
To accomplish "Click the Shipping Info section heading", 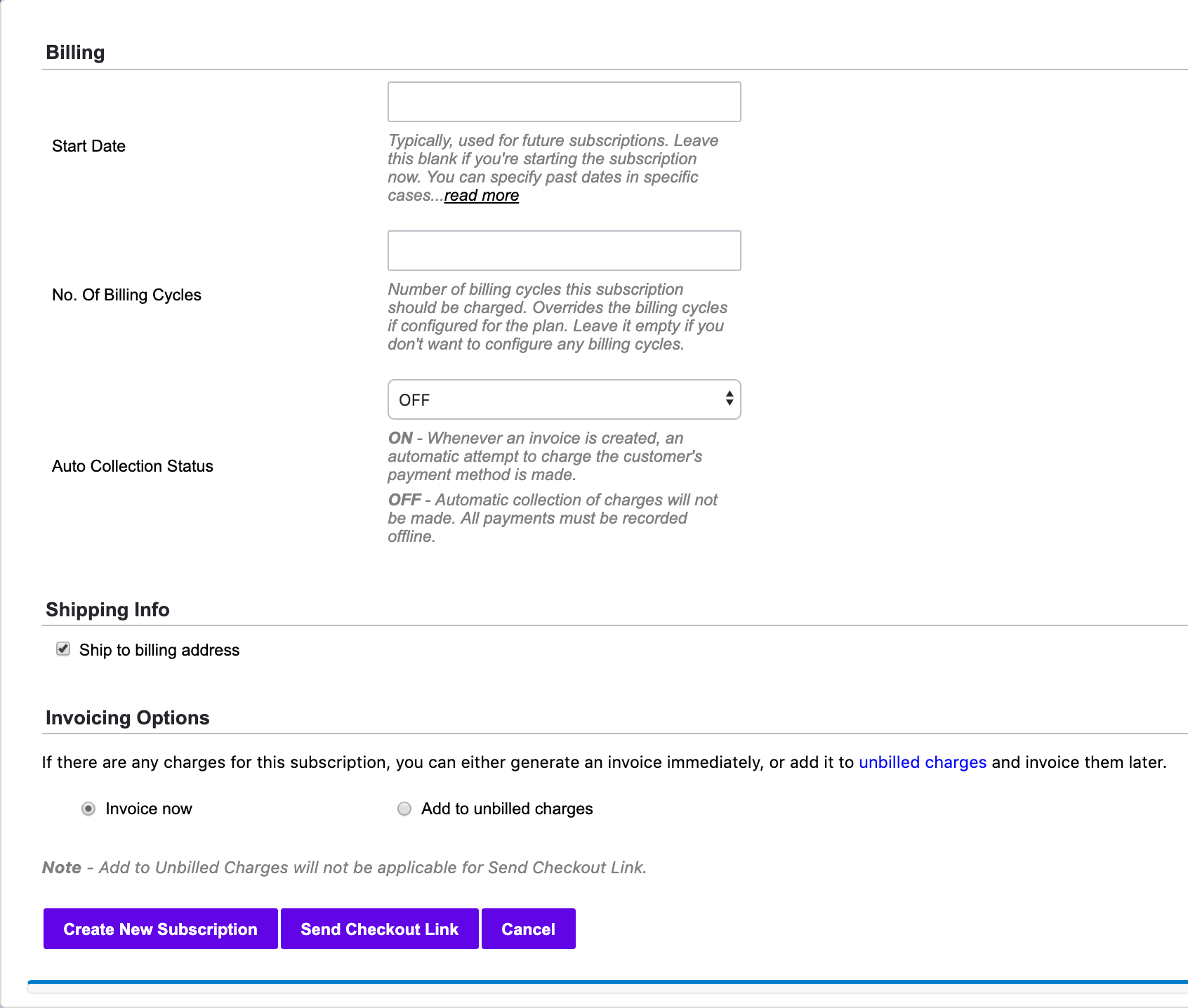I will tap(107, 609).
